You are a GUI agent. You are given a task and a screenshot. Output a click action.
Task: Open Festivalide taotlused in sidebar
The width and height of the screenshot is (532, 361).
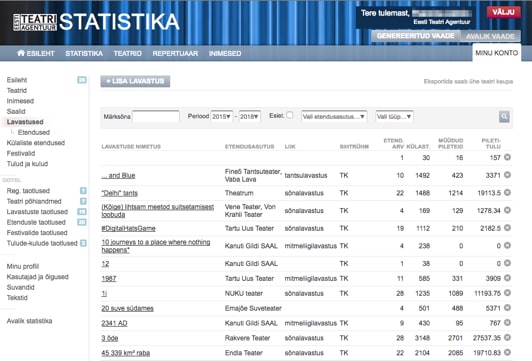37,233
